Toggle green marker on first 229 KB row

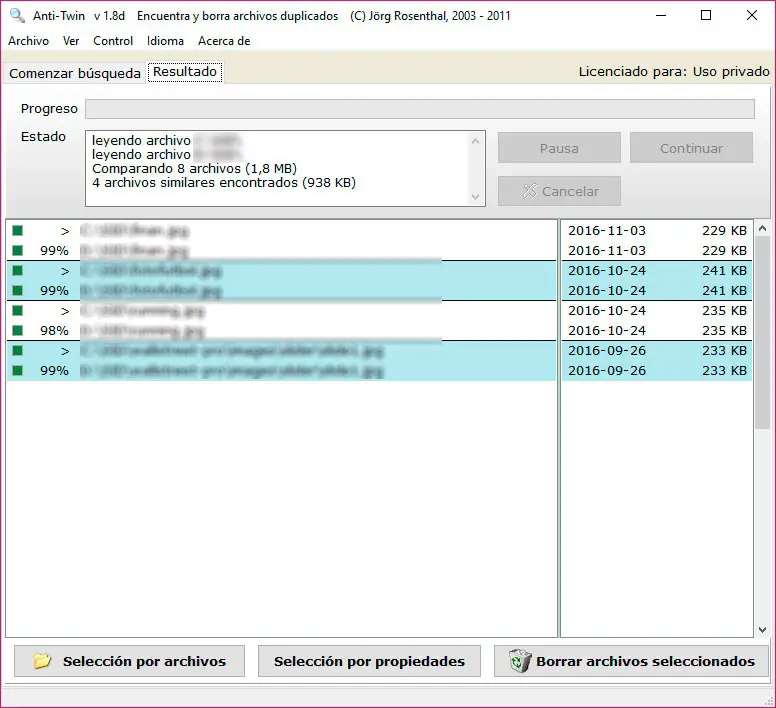coord(18,231)
